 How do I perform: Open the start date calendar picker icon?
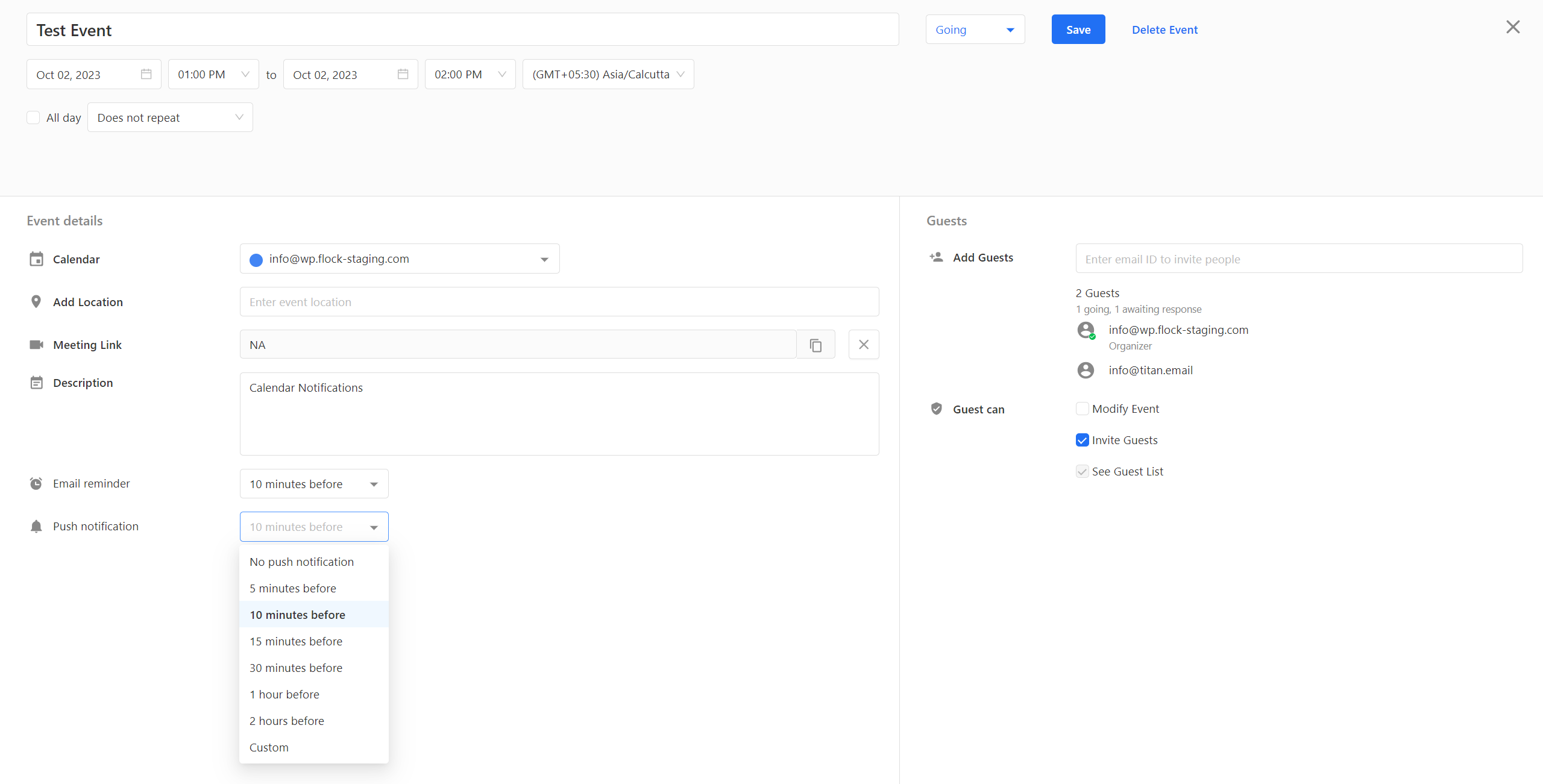click(146, 74)
